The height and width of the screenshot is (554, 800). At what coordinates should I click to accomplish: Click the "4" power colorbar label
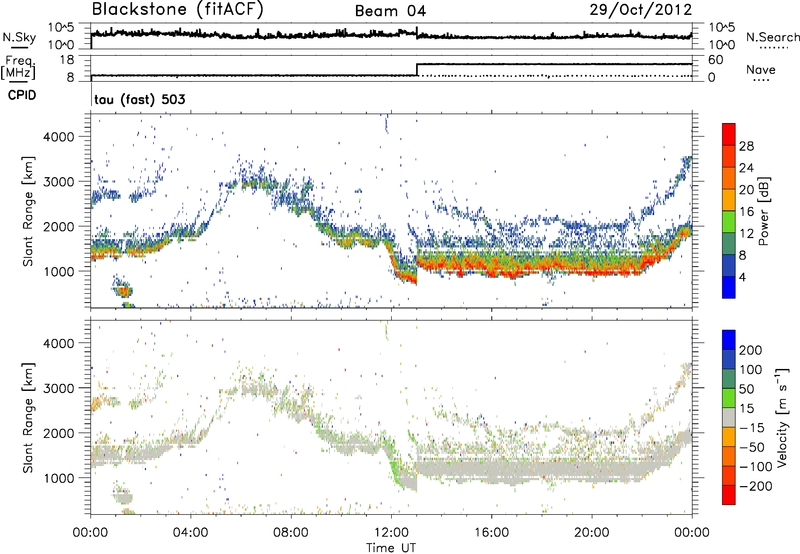tap(743, 277)
